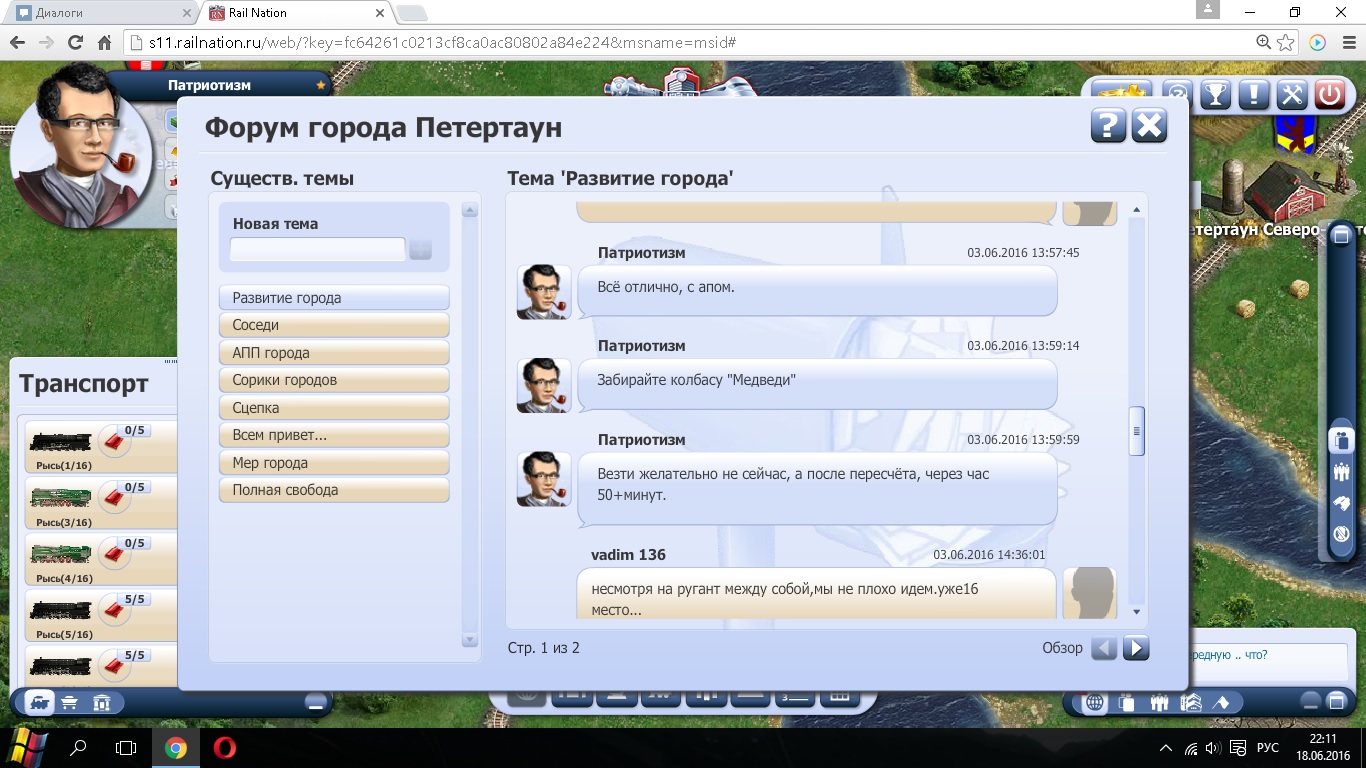Open the trophy rankings icon

pyautogui.click(x=1214, y=94)
